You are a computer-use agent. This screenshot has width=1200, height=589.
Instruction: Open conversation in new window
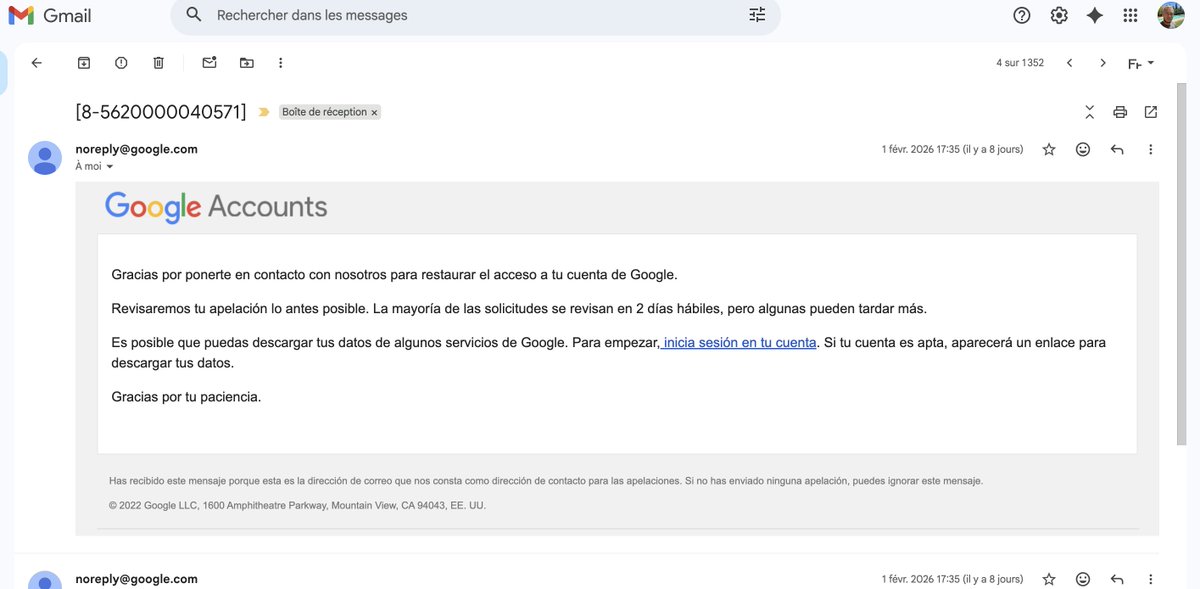click(x=1151, y=112)
